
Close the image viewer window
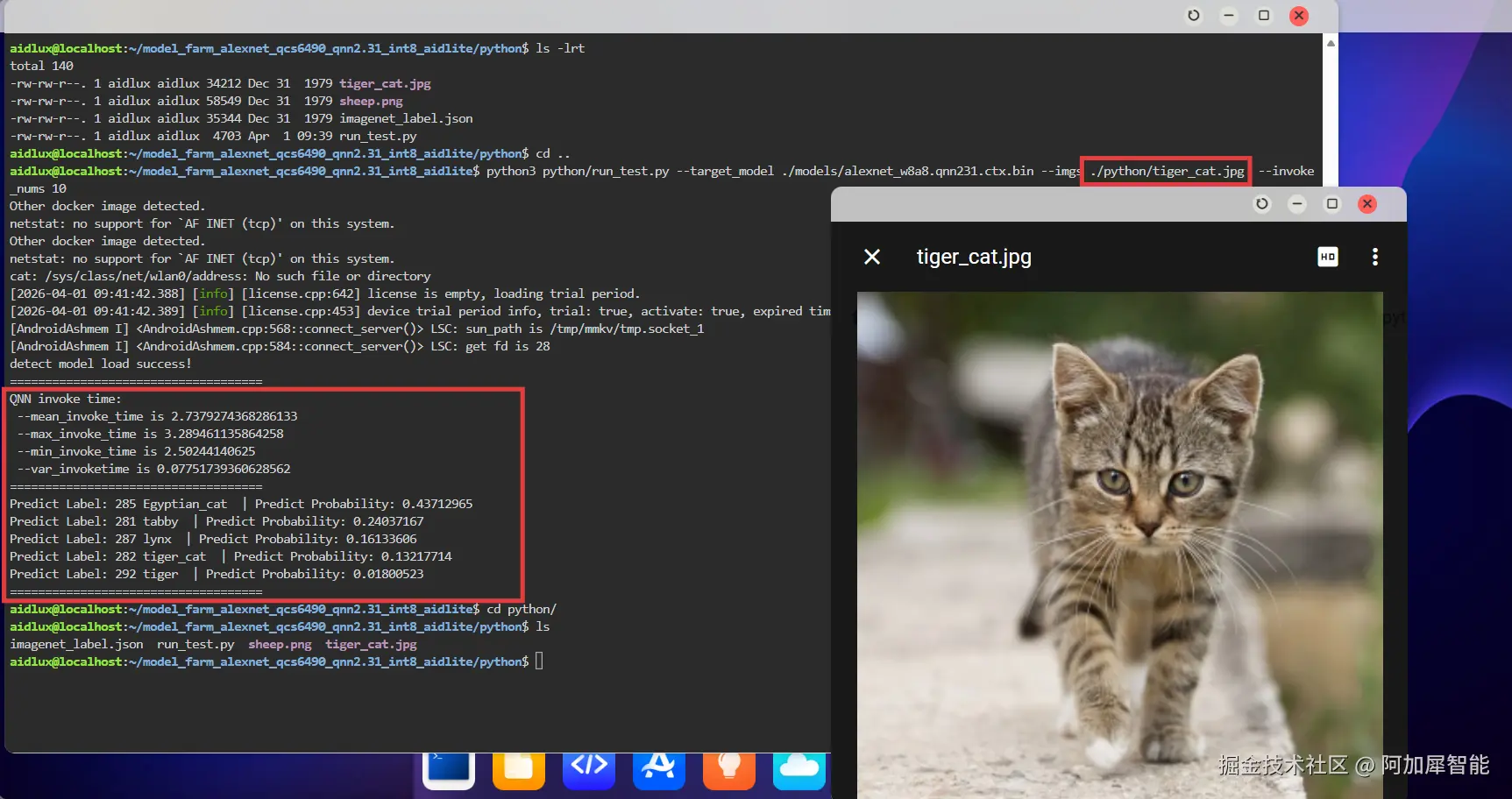tap(1367, 204)
